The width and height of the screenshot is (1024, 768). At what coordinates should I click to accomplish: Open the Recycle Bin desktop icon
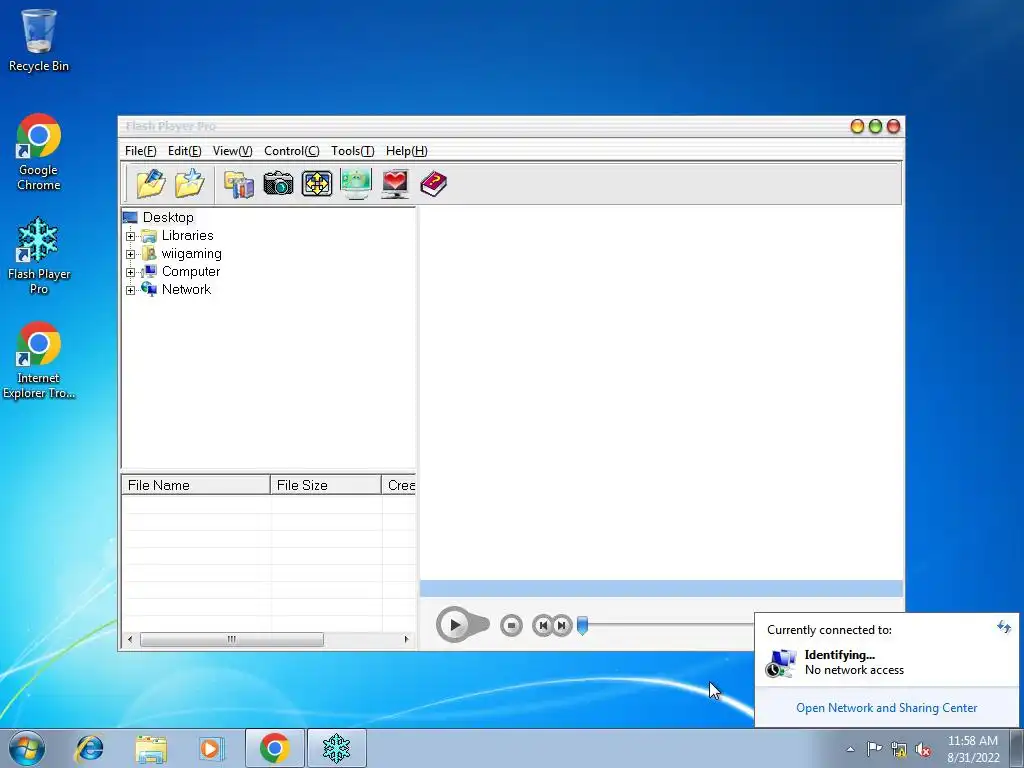tap(39, 40)
